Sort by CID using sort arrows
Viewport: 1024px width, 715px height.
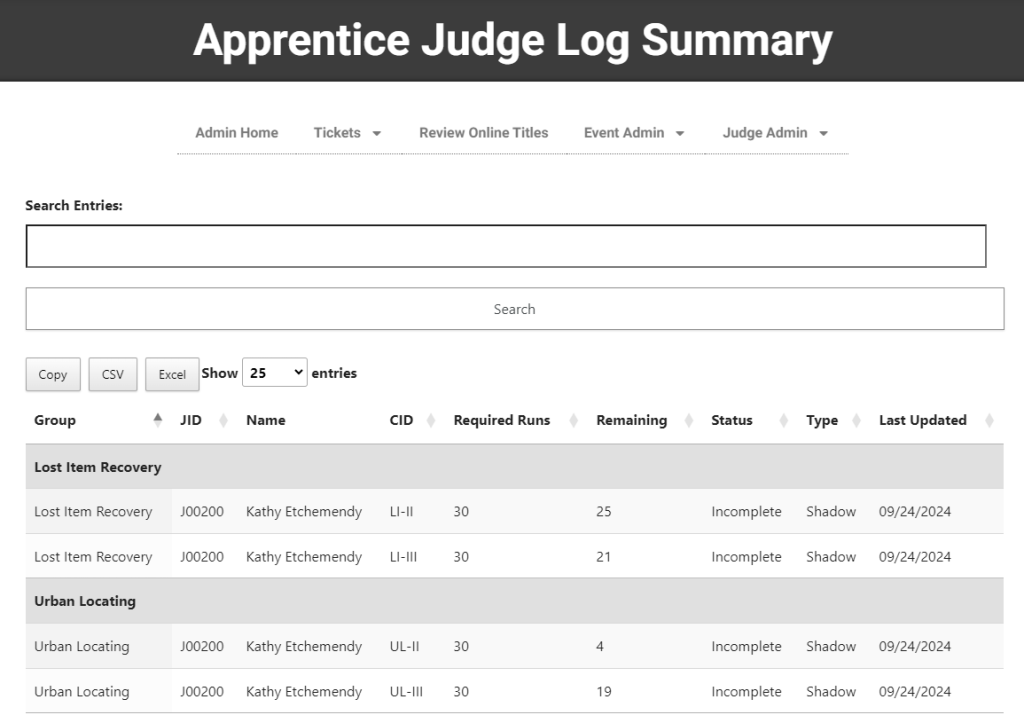[x=431, y=421]
